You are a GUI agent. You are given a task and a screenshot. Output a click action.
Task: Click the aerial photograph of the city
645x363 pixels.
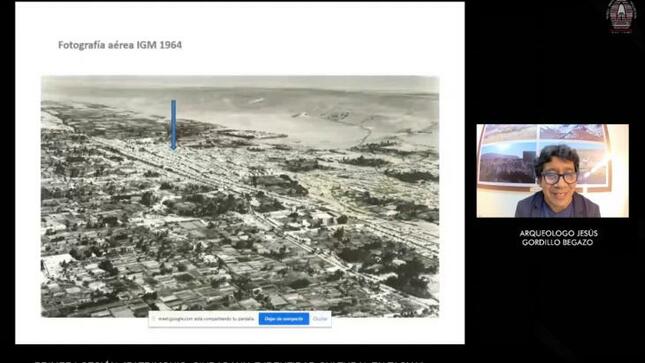pos(240,196)
